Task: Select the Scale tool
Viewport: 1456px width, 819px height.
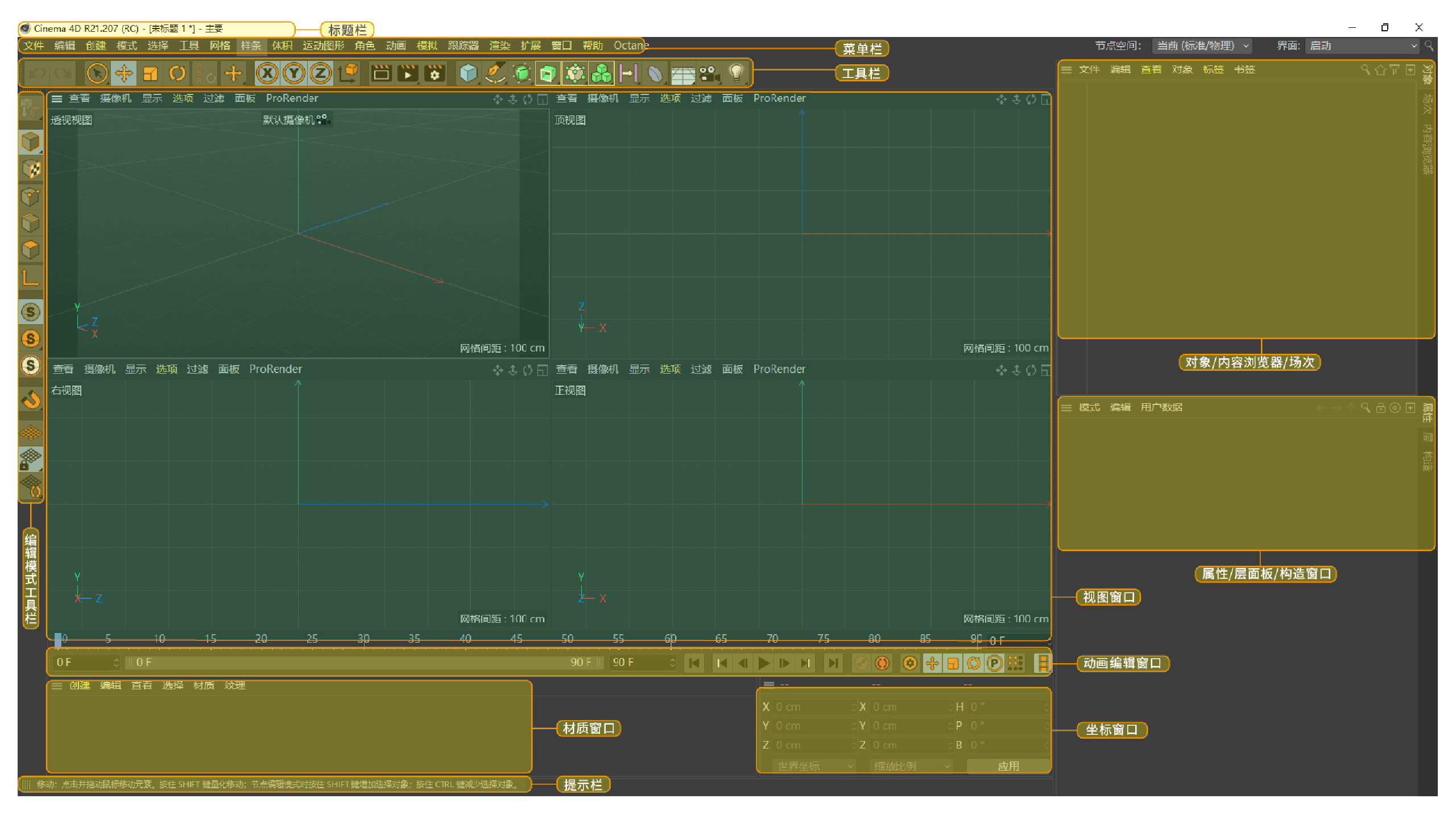Action: 150,73
